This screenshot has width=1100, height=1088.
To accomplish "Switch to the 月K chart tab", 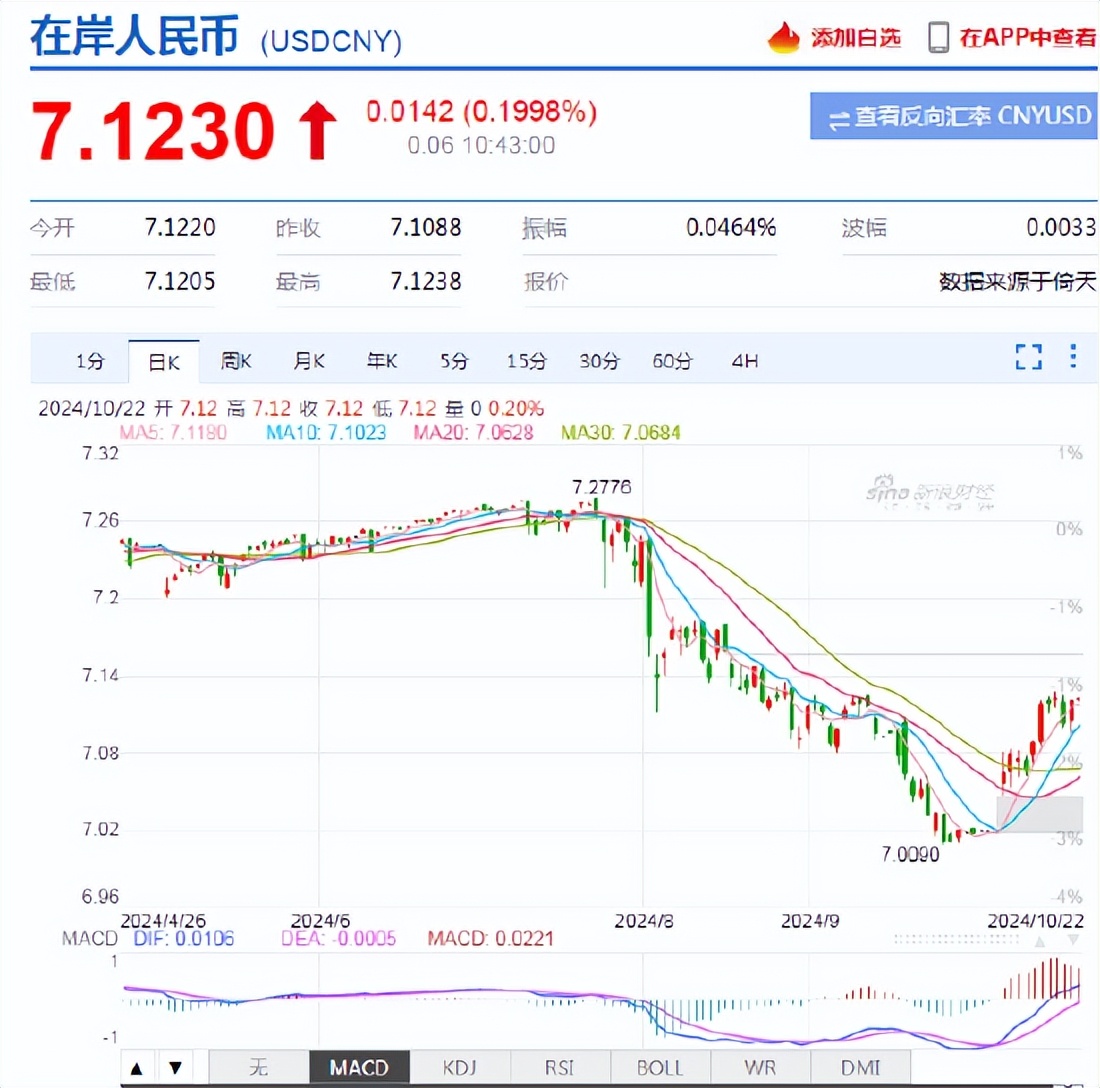I will click(309, 361).
